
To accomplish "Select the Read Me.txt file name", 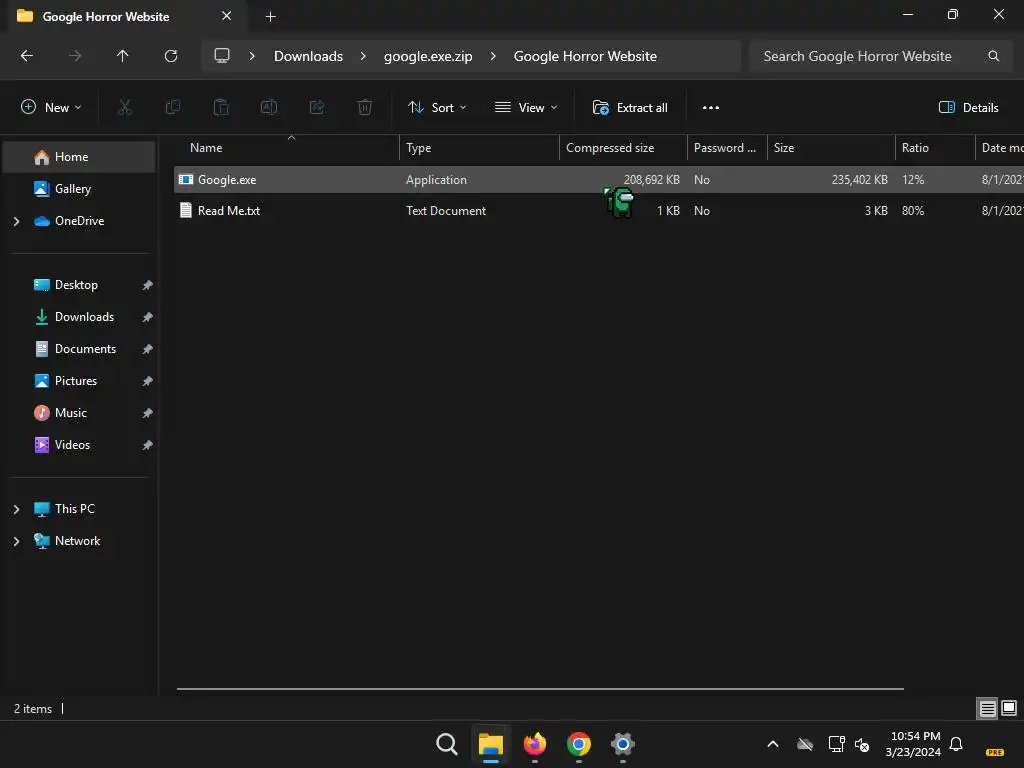I will [229, 210].
